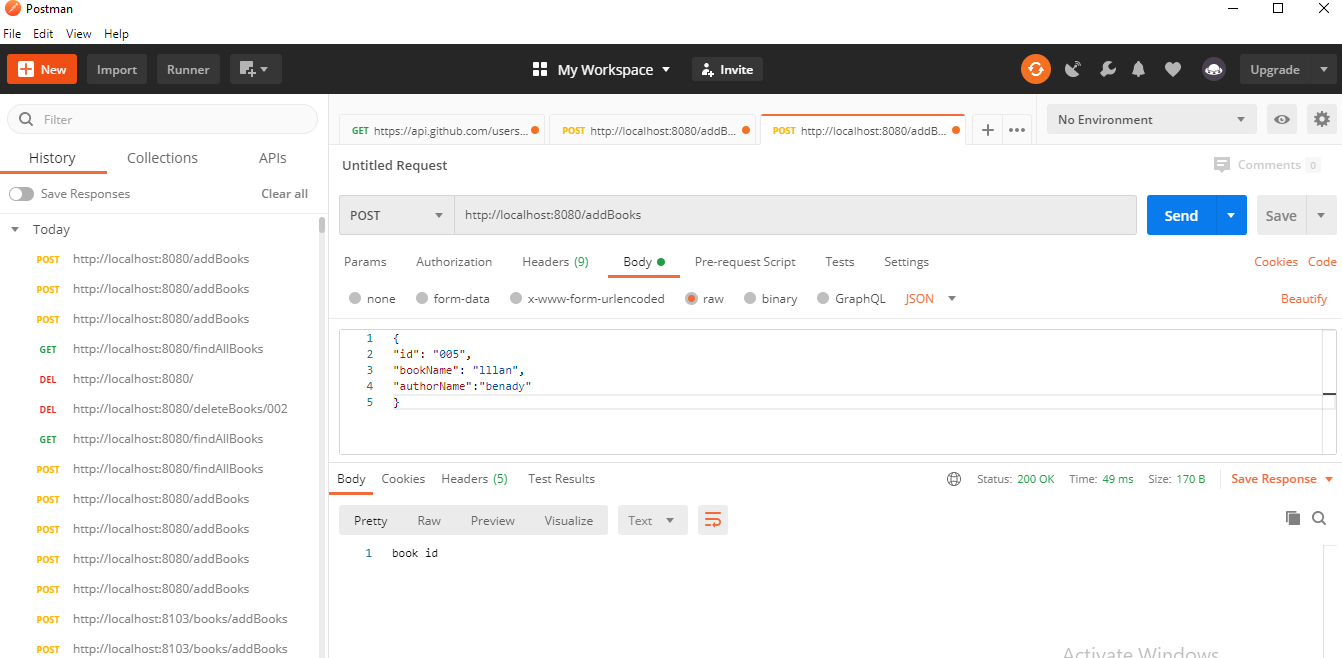The width and height of the screenshot is (1342, 658).
Task: Open the Authorization request tab
Action: (454, 262)
